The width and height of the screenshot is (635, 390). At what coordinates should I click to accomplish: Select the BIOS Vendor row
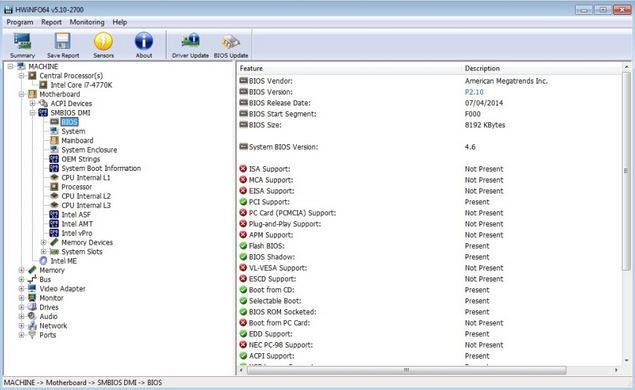point(429,81)
